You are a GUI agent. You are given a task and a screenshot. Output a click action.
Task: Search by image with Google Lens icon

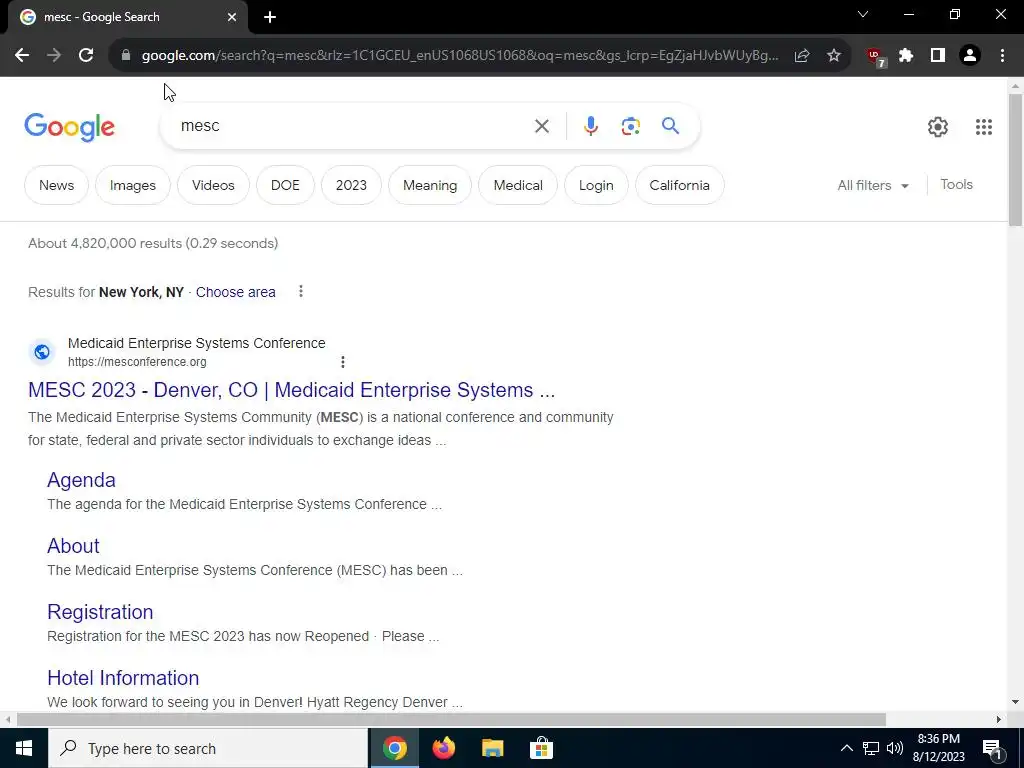click(x=631, y=126)
